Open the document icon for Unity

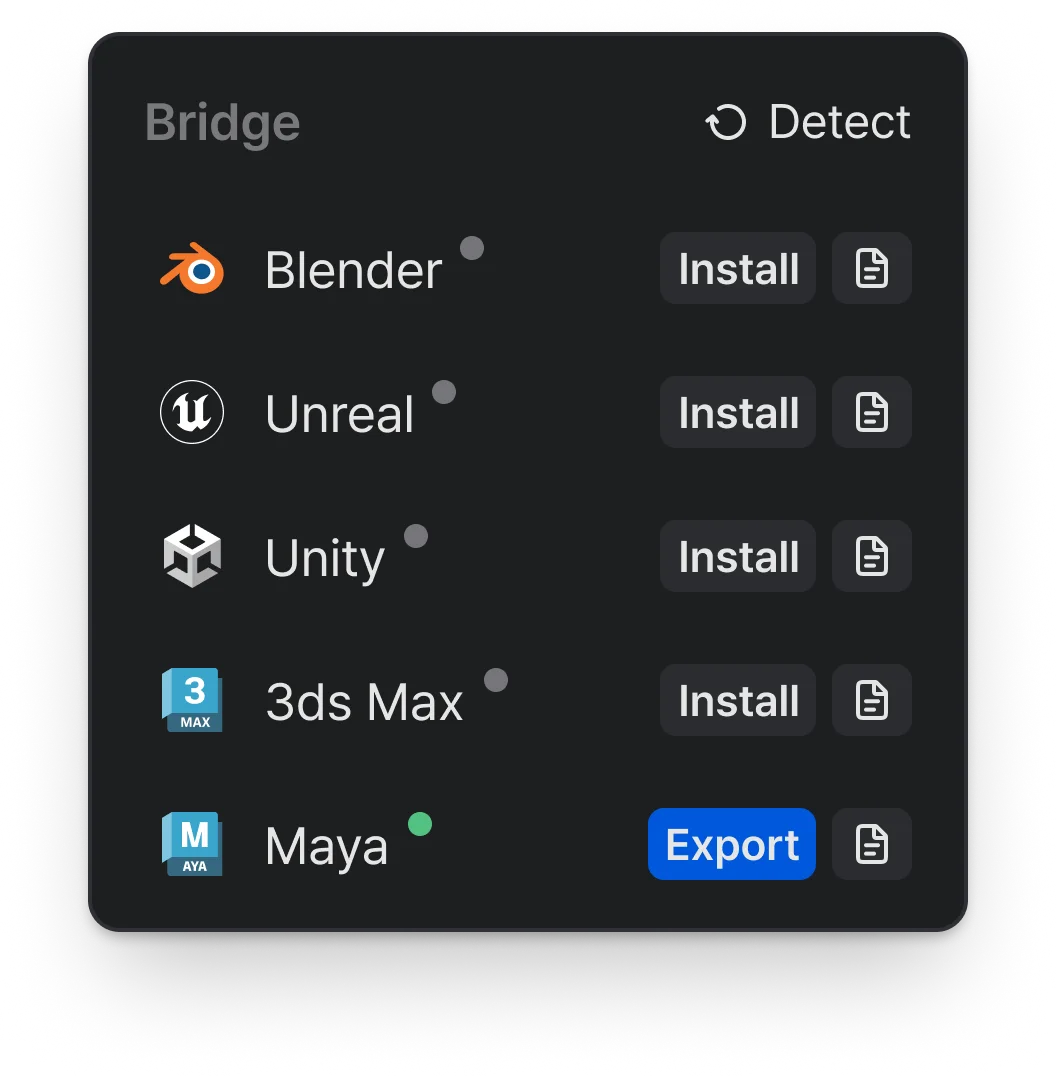tap(872, 556)
